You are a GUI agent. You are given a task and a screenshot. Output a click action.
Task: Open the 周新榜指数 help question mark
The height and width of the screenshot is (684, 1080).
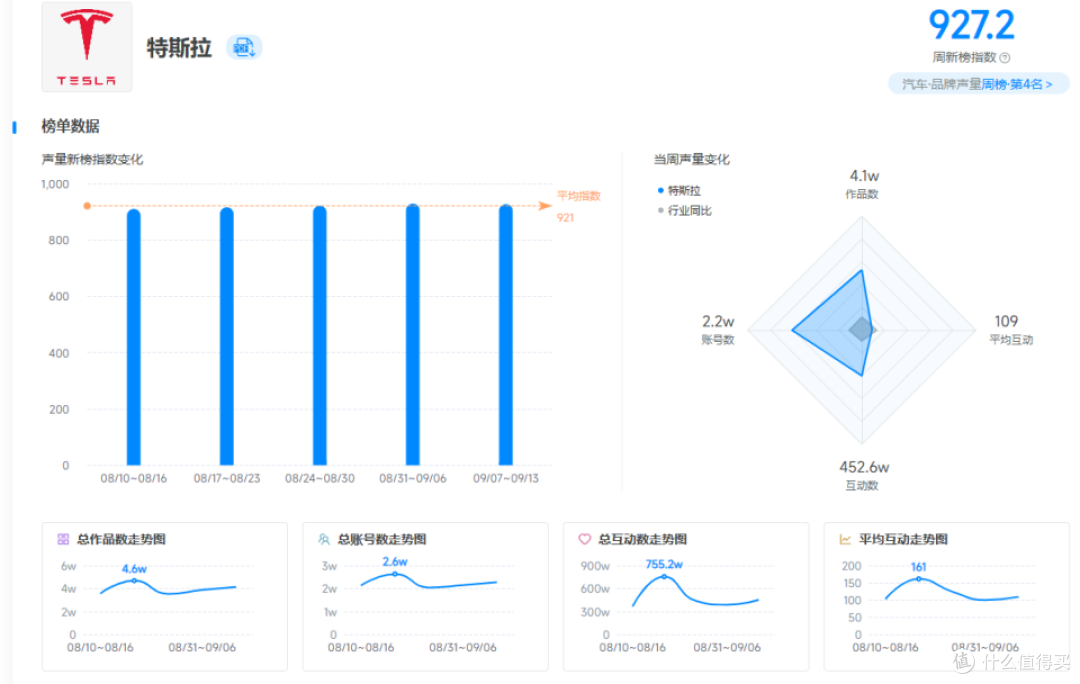(x=1005, y=58)
